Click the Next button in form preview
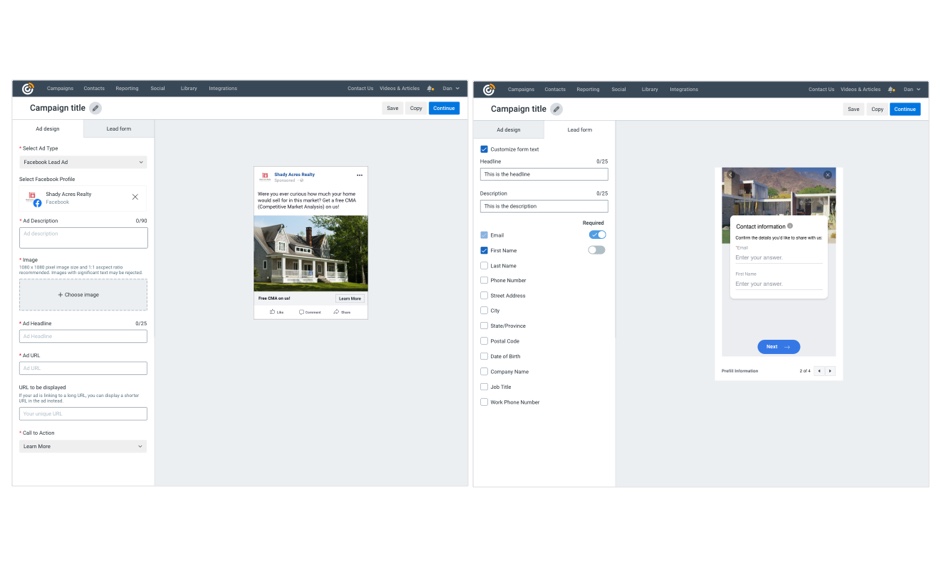 [x=779, y=346]
